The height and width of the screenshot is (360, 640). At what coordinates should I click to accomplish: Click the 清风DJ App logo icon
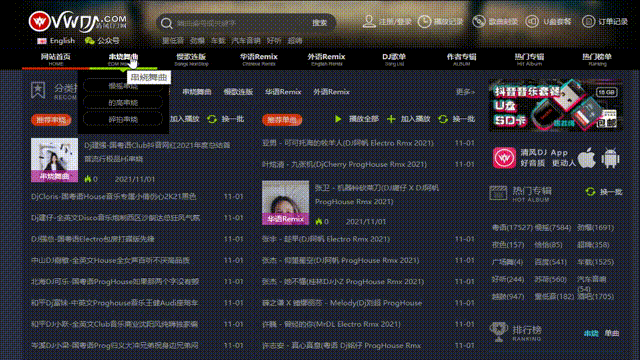(504, 158)
